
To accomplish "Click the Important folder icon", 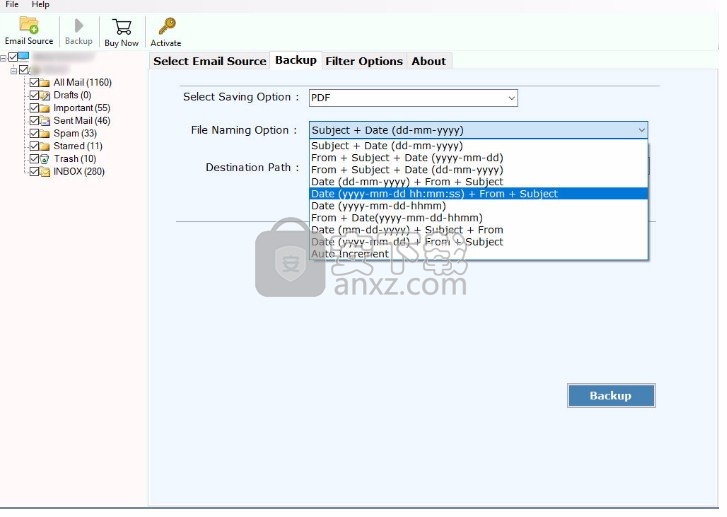I will pos(45,109).
